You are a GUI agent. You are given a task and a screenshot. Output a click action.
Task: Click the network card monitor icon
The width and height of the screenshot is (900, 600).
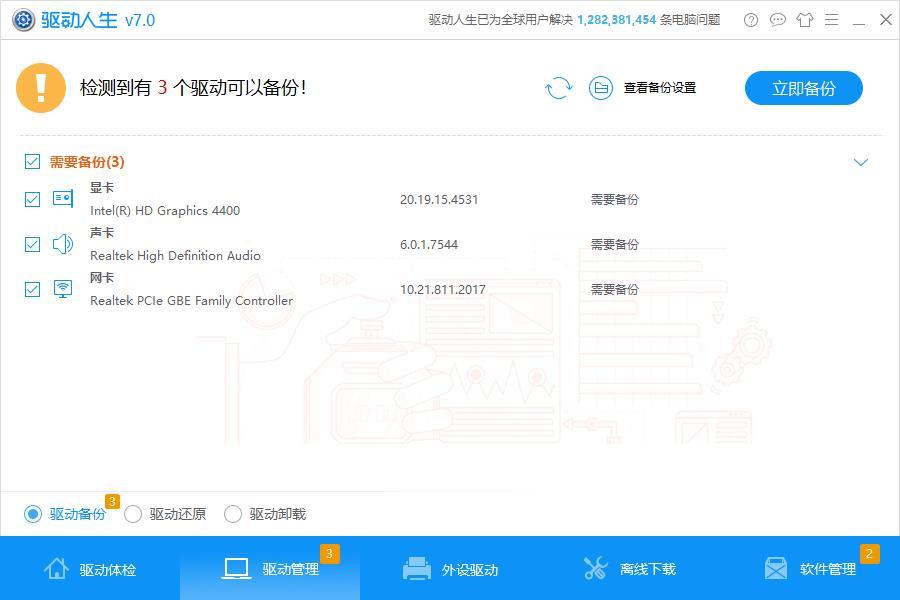63,289
